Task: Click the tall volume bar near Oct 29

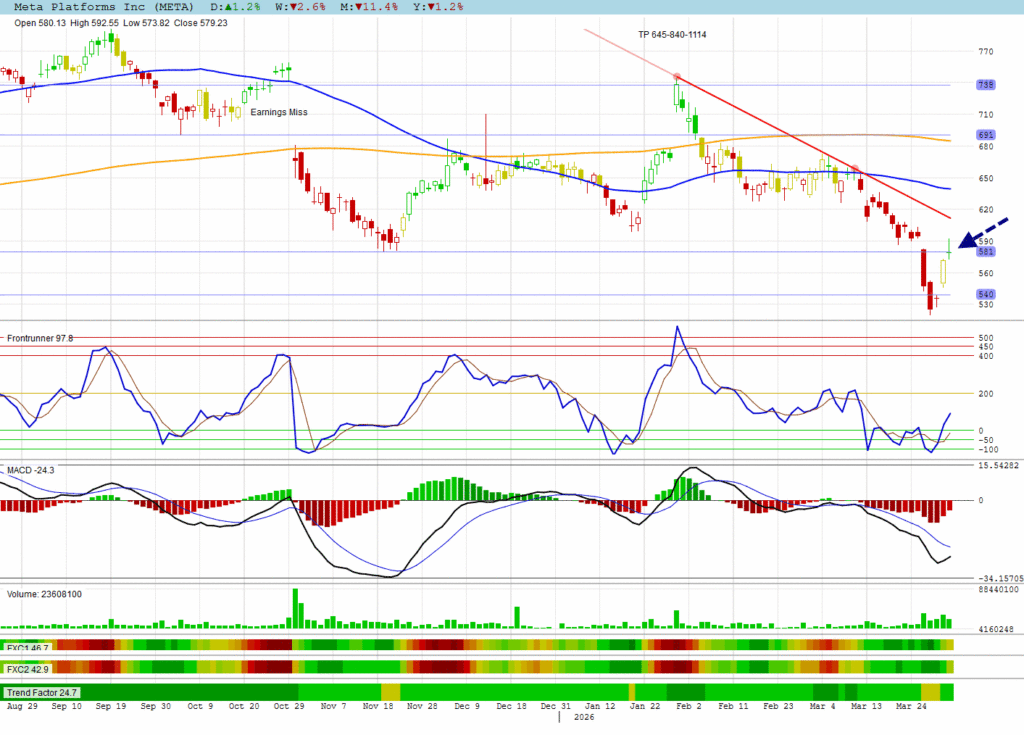Action: (296, 608)
